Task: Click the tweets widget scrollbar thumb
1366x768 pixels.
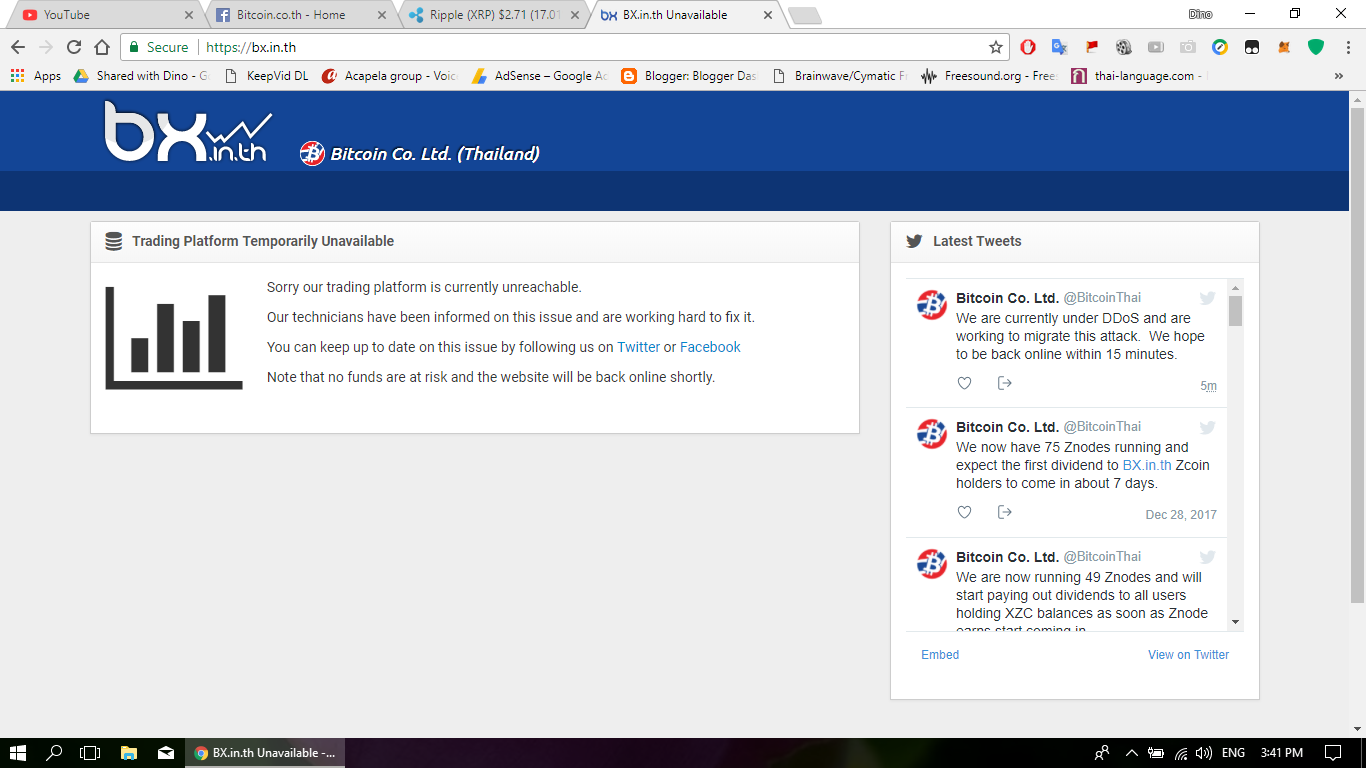Action: click(1236, 311)
